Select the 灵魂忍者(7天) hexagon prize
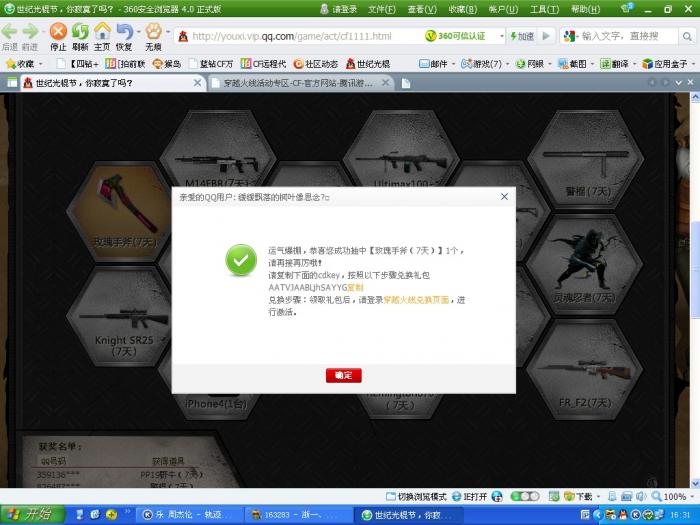The image size is (700, 525). click(585, 264)
